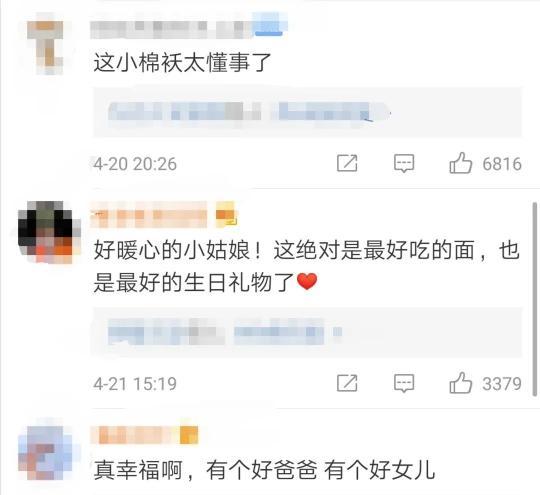Image resolution: width=540 pixels, height=495 pixels.
Task: Open the third commenter's orange username
Action: coord(135,435)
